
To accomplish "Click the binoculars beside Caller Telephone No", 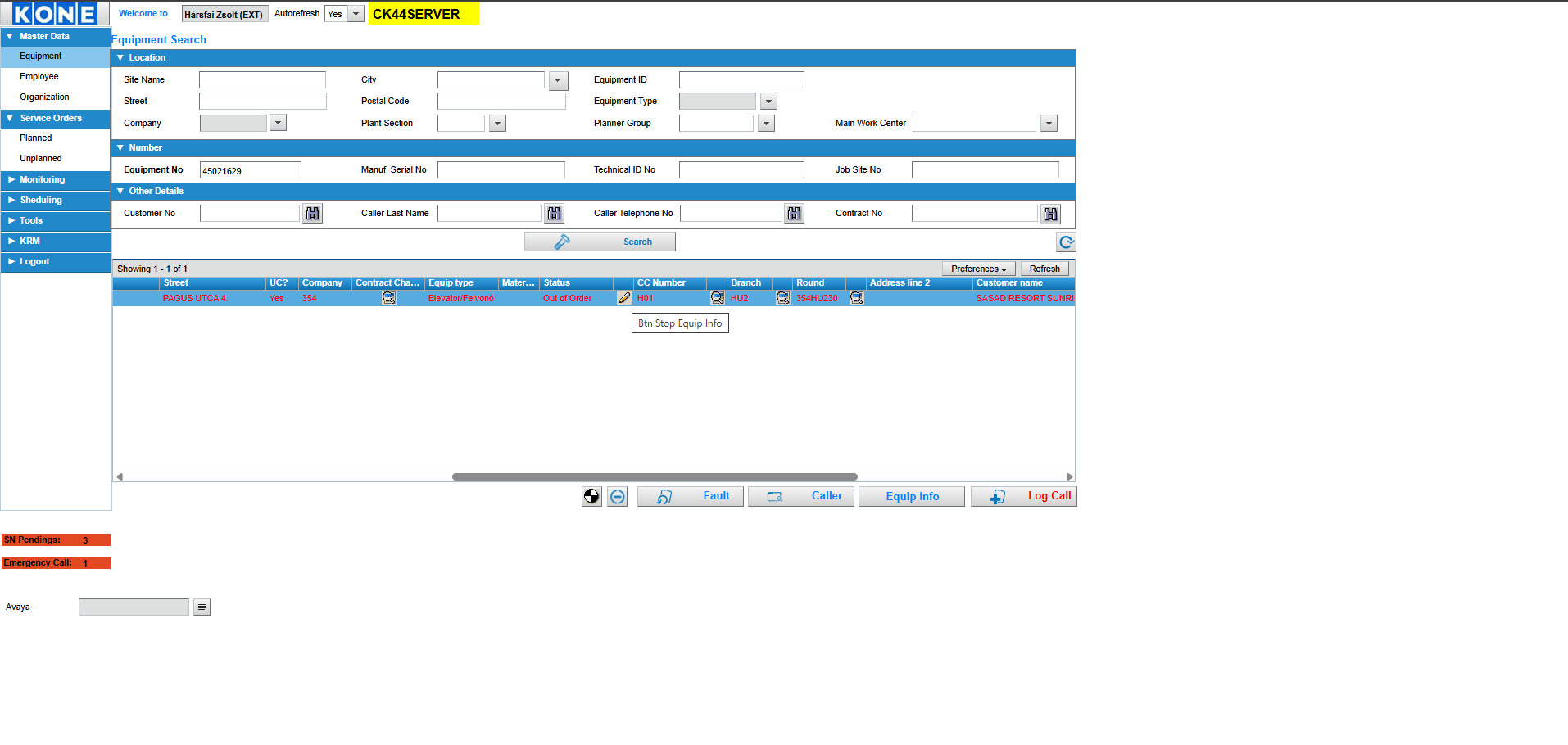I will [794, 214].
